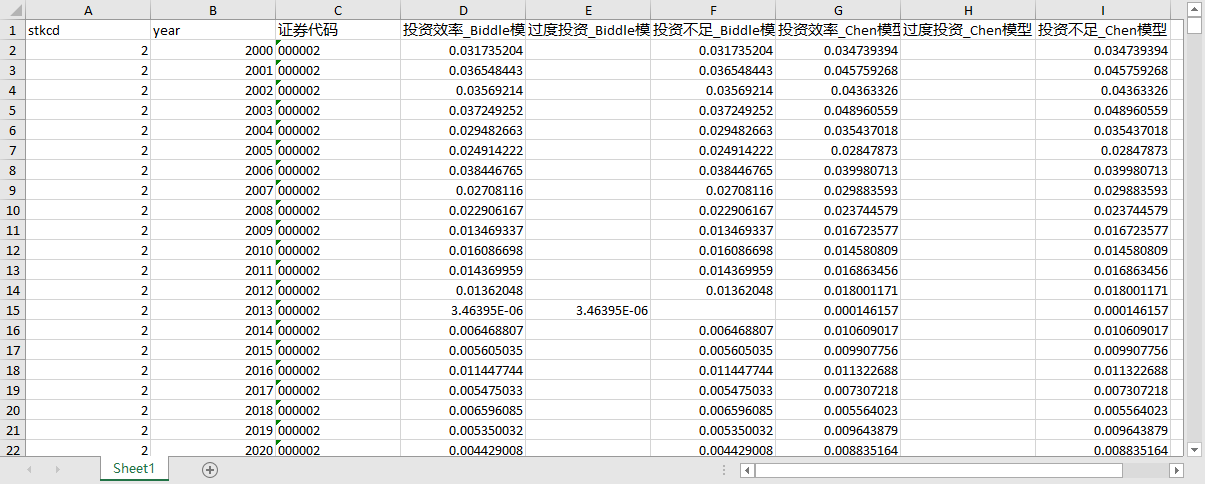The image size is (1205, 484).
Task: Select cell 0.01362048 in column D
Action: 463,290
